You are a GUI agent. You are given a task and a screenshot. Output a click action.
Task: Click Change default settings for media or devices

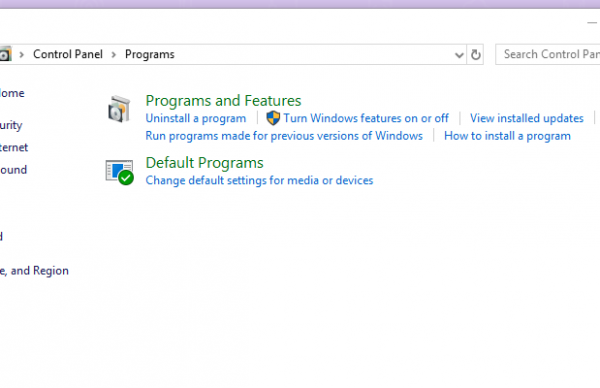click(x=259, y=180)
